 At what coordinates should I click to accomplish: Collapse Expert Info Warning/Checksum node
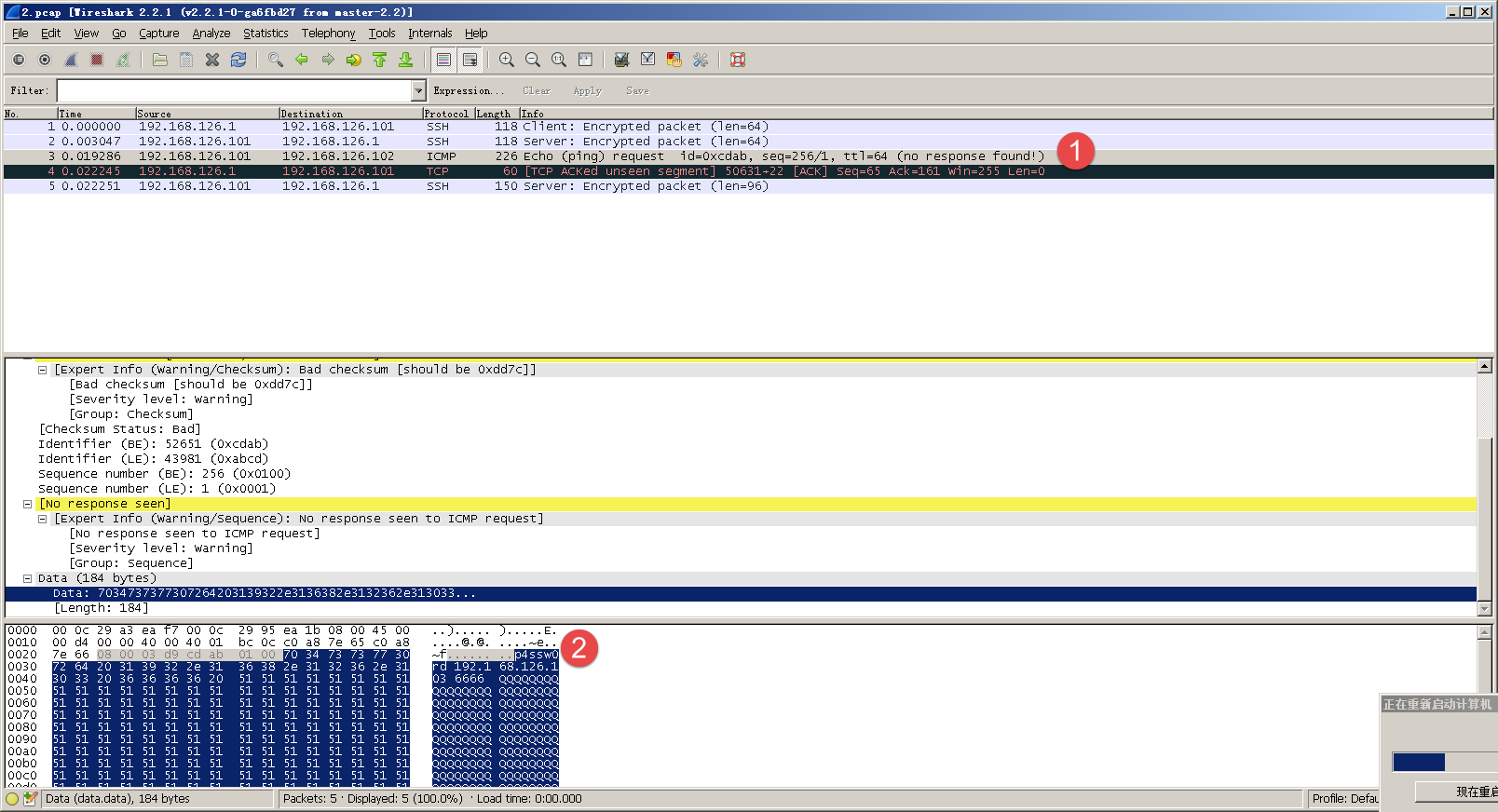(x=42, y=370)
